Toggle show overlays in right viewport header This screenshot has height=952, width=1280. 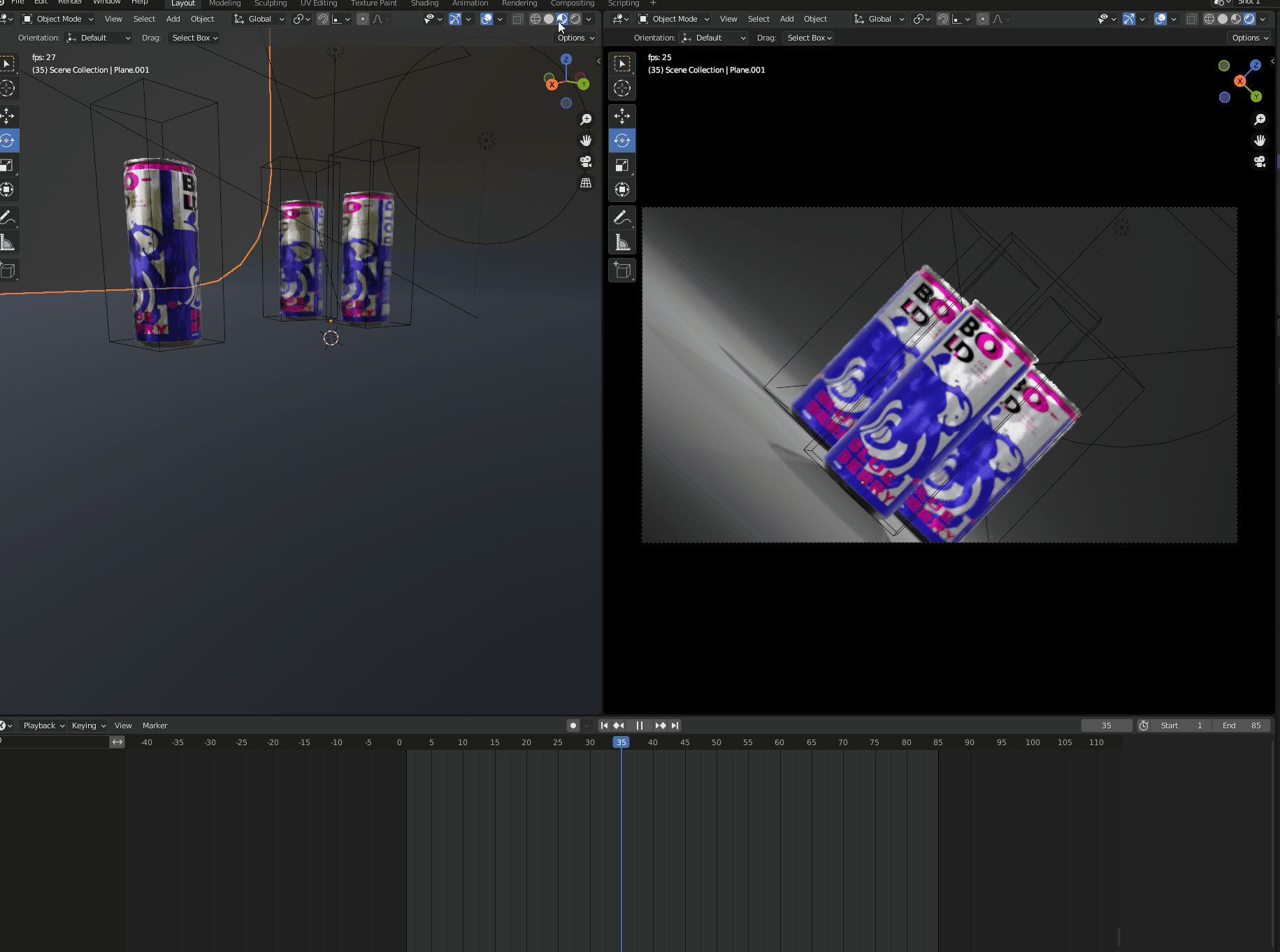(1160, 19)
